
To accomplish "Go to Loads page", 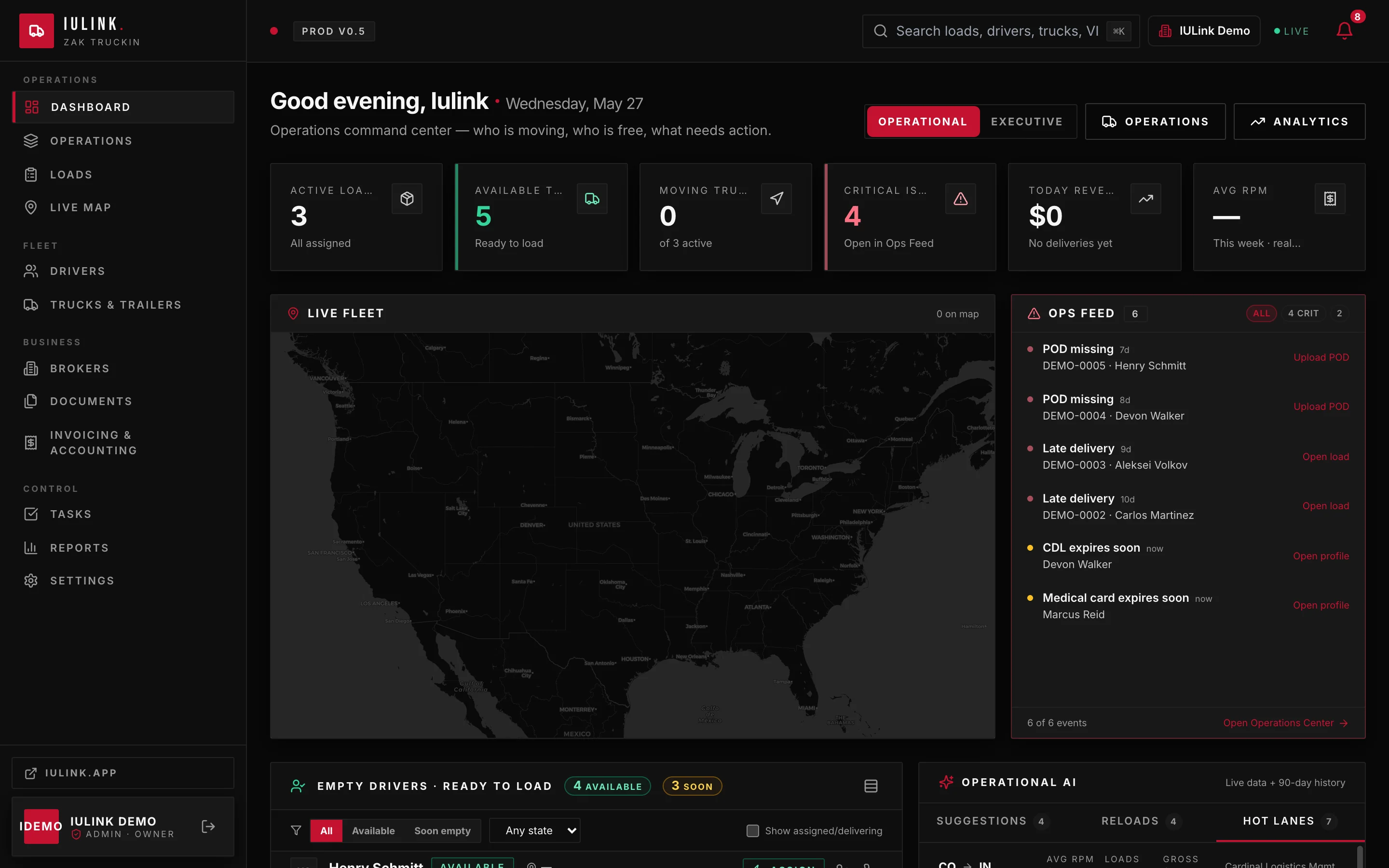I will coord(123,175).
